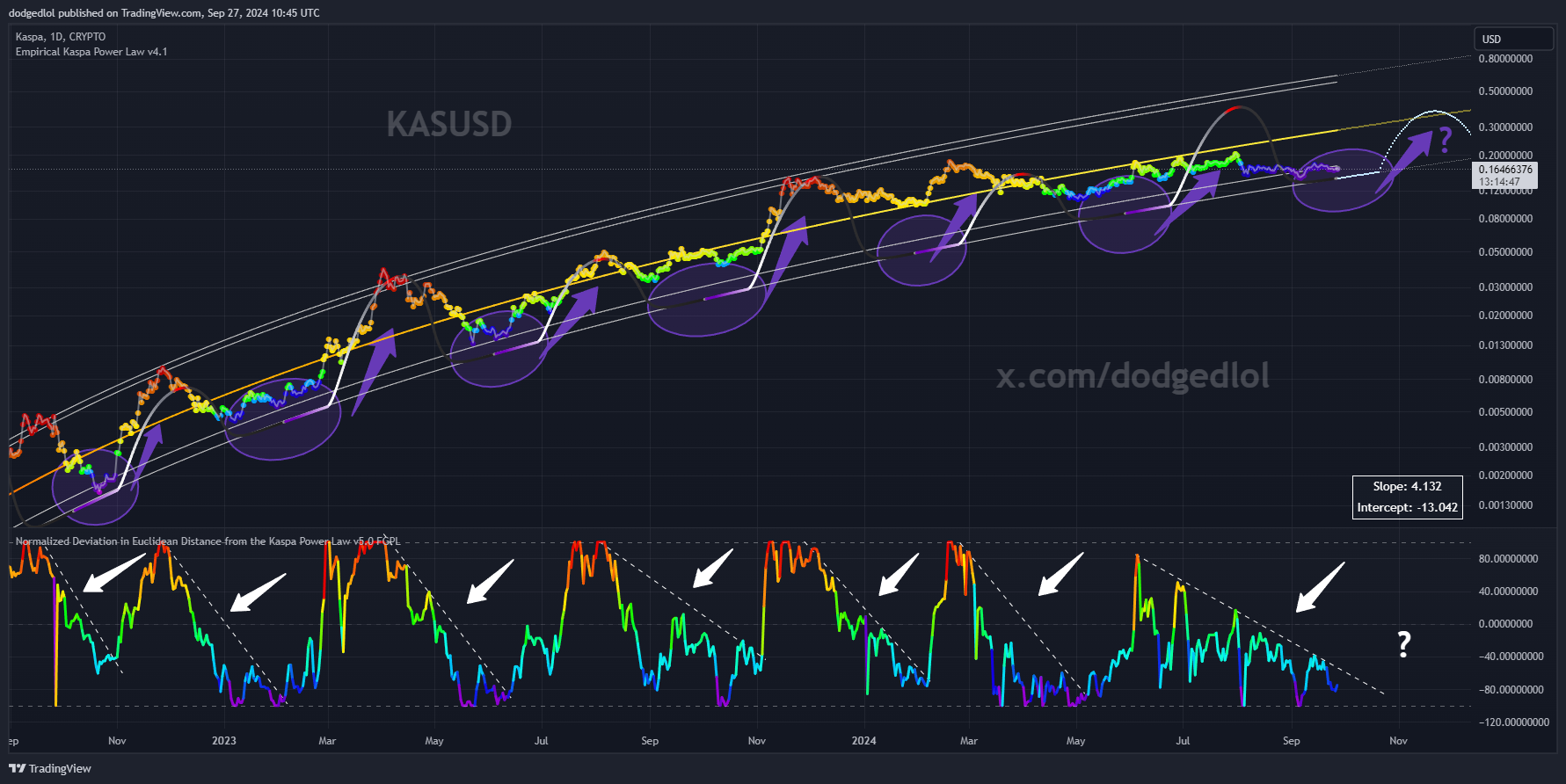Click the 2024 label on time axis
The image size is (1566, 784).
tap(864, 741)
